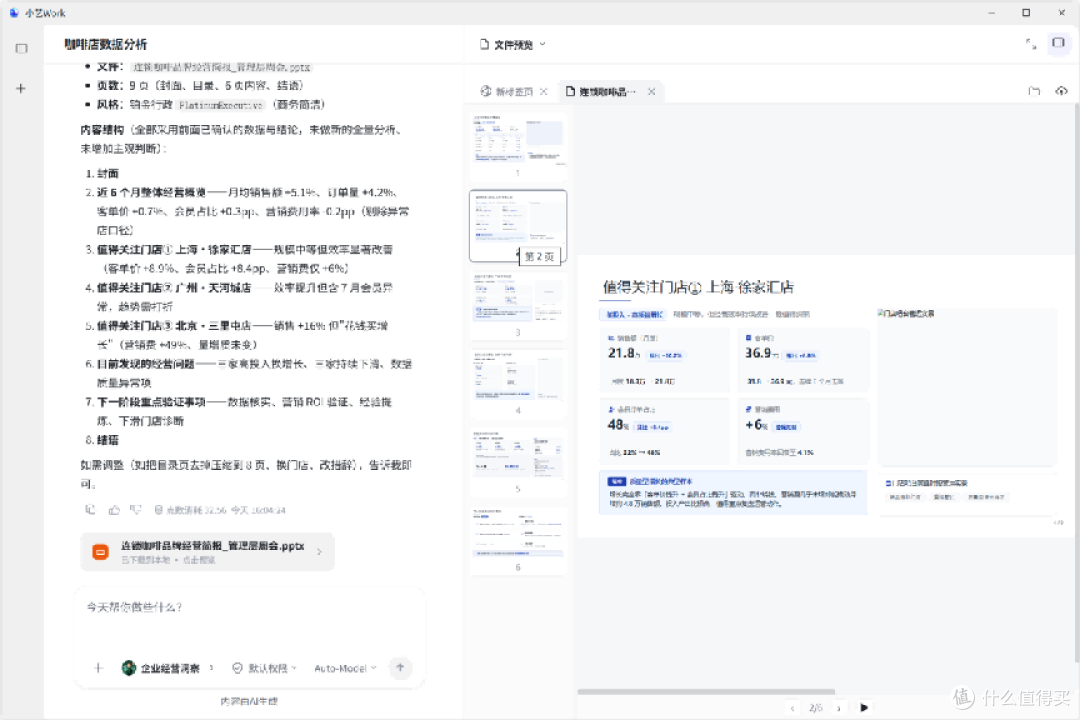
Task: Expand the pptx file card chevron
Action: [x=319, y=552]
